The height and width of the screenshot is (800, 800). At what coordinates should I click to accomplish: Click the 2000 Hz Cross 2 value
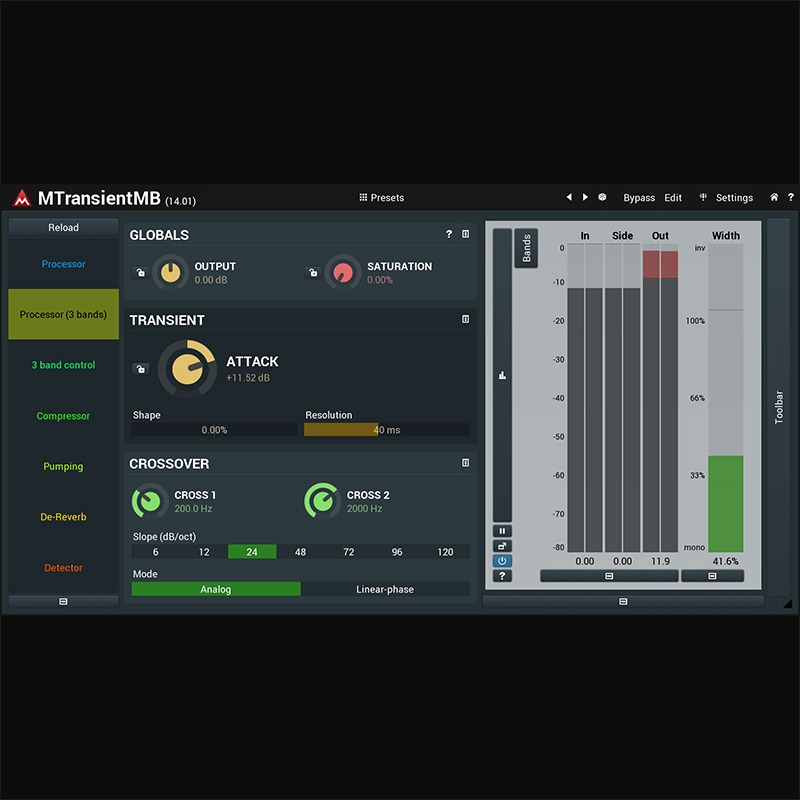coord(364,509)
